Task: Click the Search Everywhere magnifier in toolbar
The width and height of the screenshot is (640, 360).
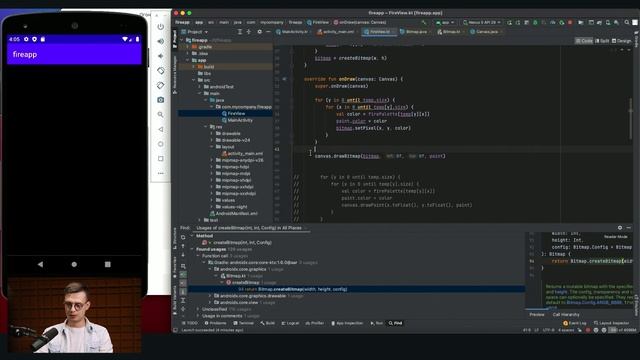Action: (x=627, y=22)
